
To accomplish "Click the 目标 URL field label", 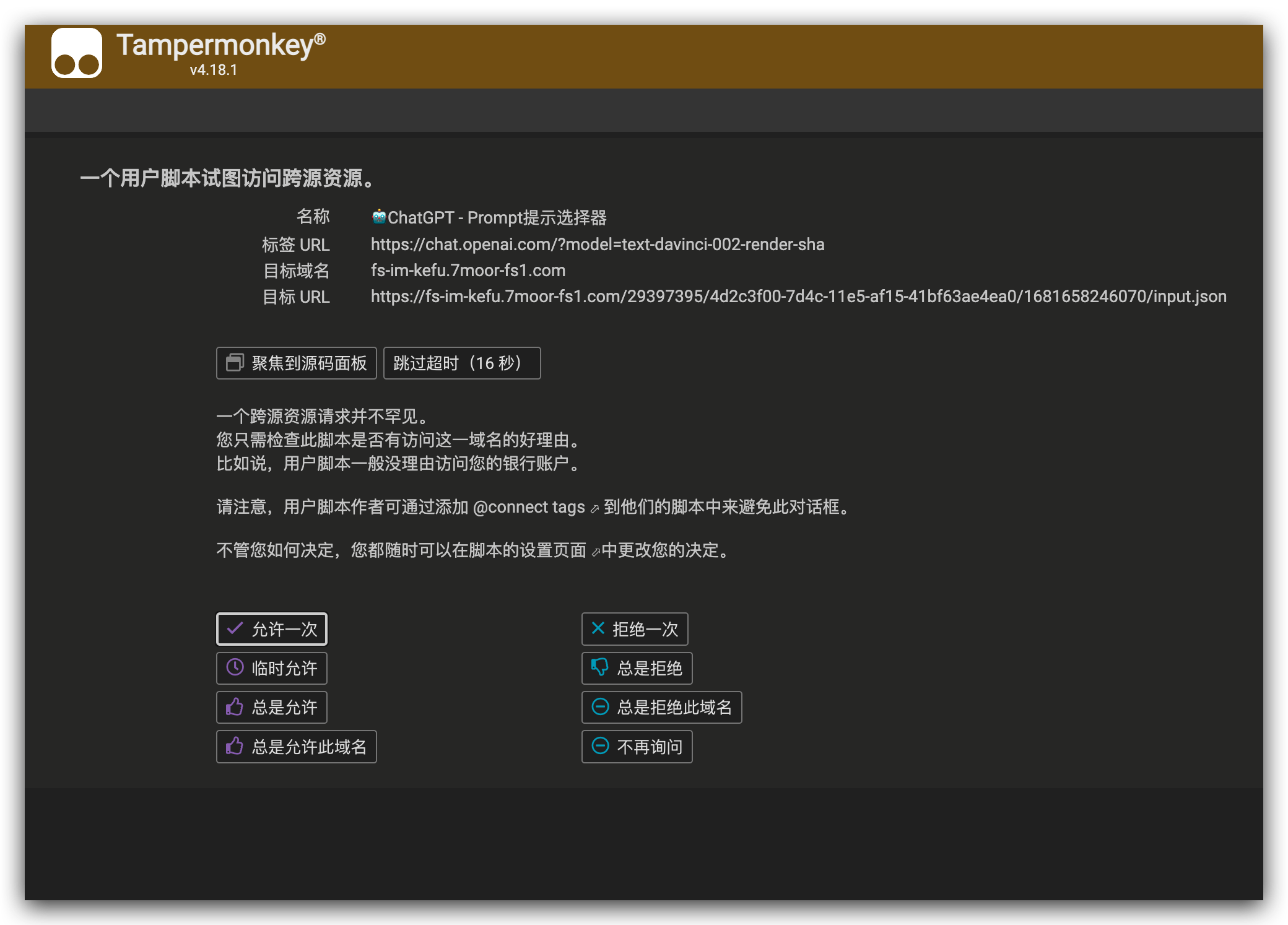I will point(297,297).
